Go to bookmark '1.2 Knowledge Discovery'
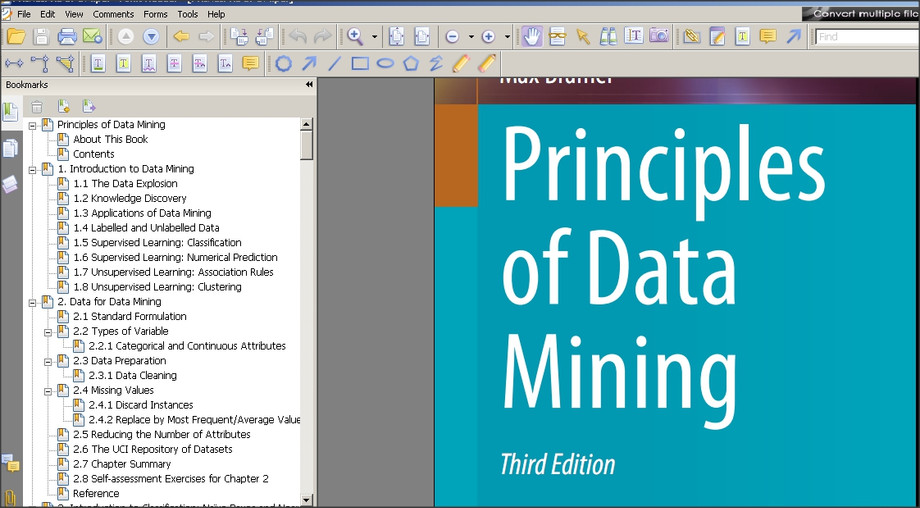 coord(129,198)
